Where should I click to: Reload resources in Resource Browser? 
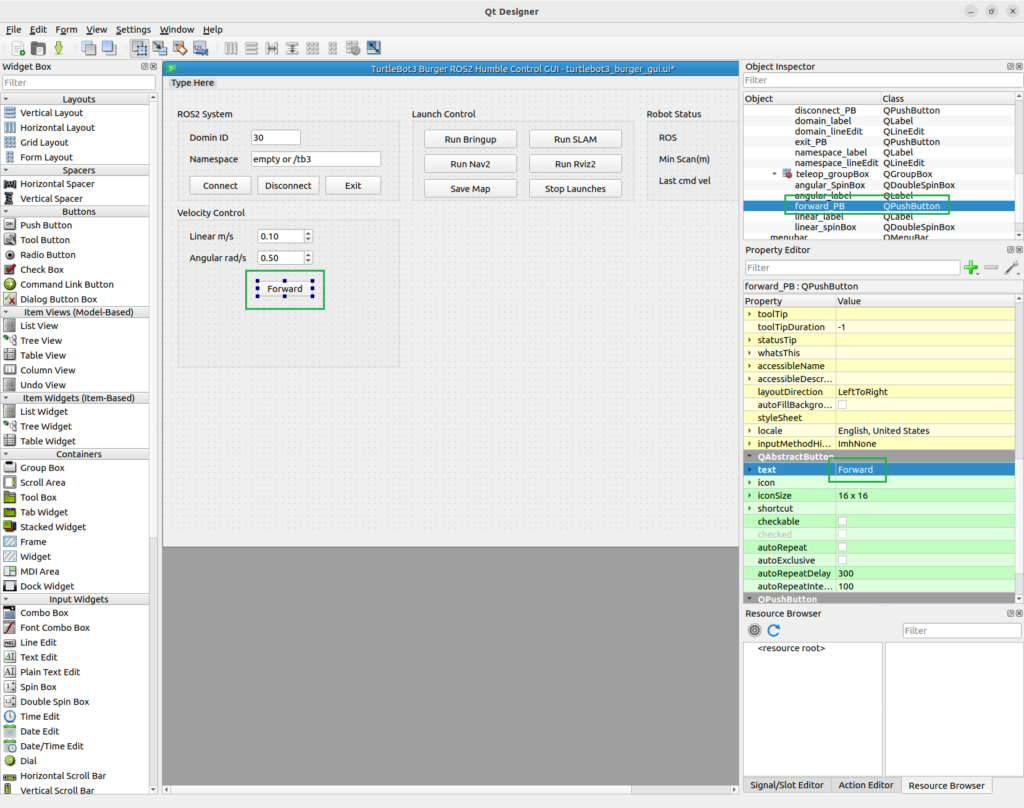774,630
